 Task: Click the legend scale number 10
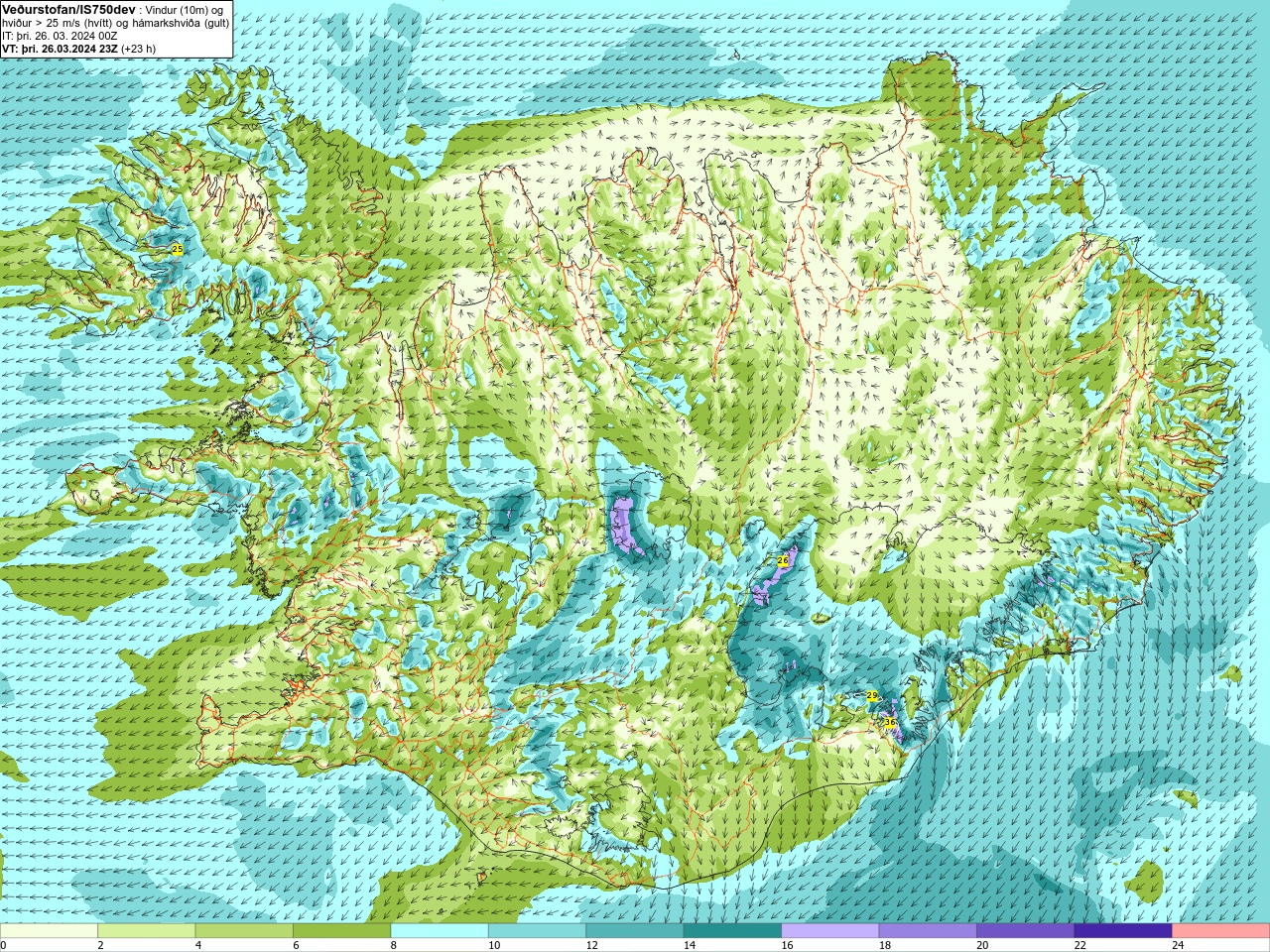click(494, 945)
